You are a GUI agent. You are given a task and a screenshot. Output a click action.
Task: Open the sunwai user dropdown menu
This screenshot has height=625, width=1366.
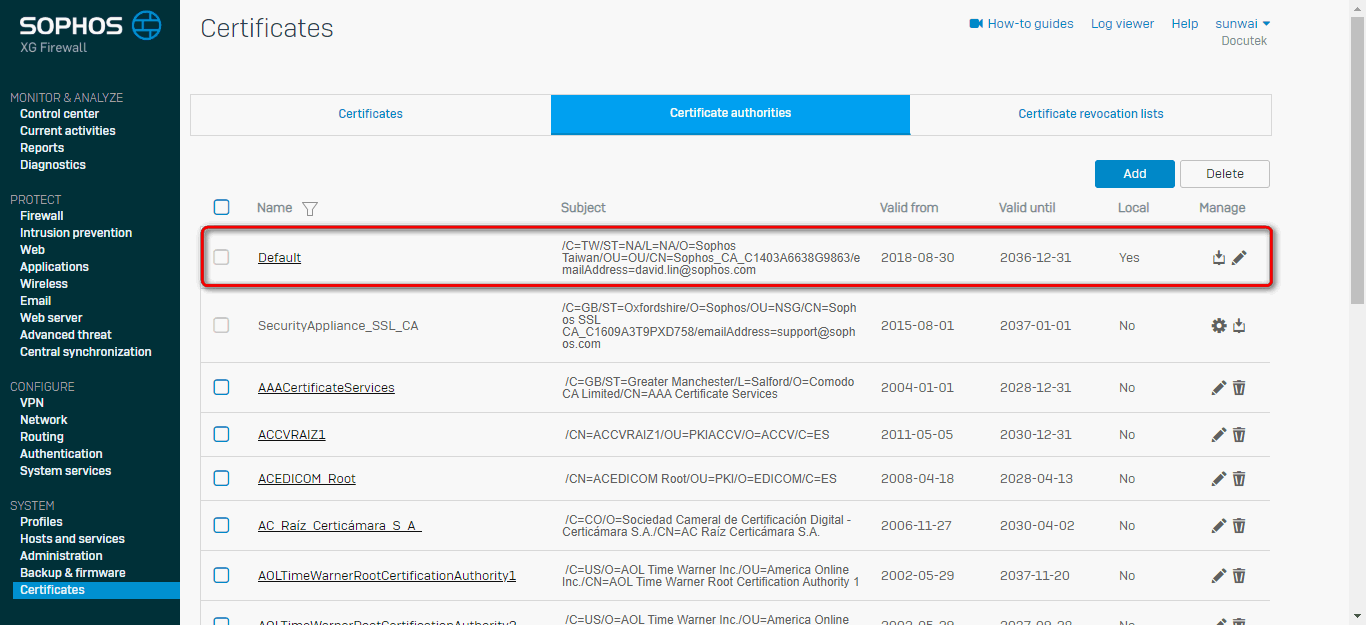click(1242, 23)
